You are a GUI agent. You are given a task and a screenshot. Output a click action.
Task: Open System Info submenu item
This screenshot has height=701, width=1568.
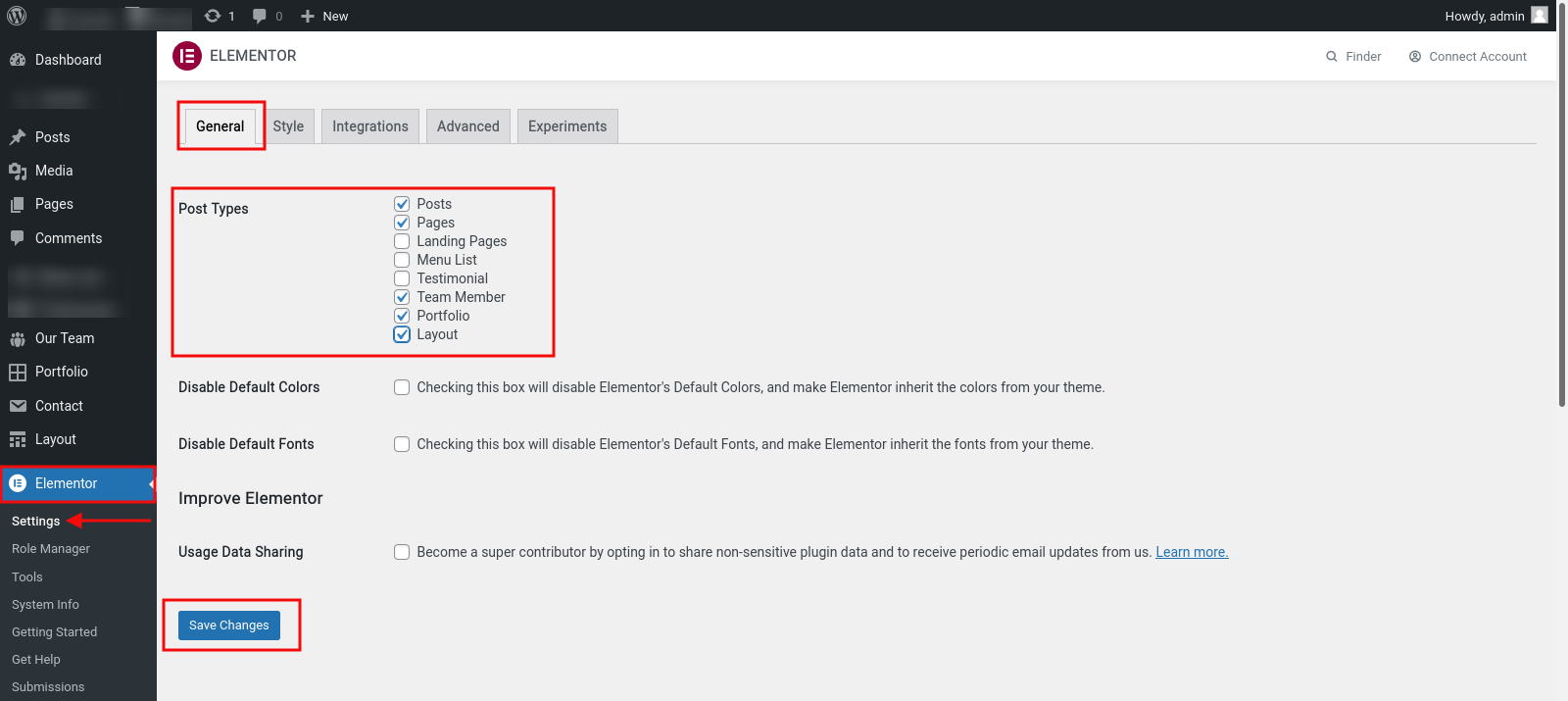(x=45, y=605)
